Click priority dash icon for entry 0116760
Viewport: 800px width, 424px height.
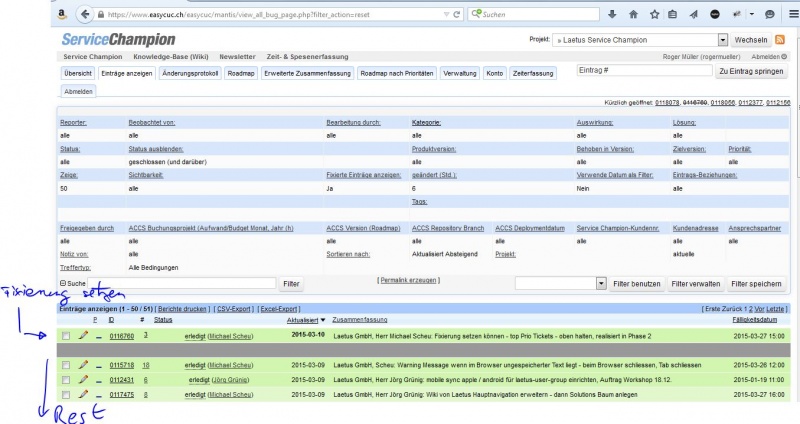[98, 337]
